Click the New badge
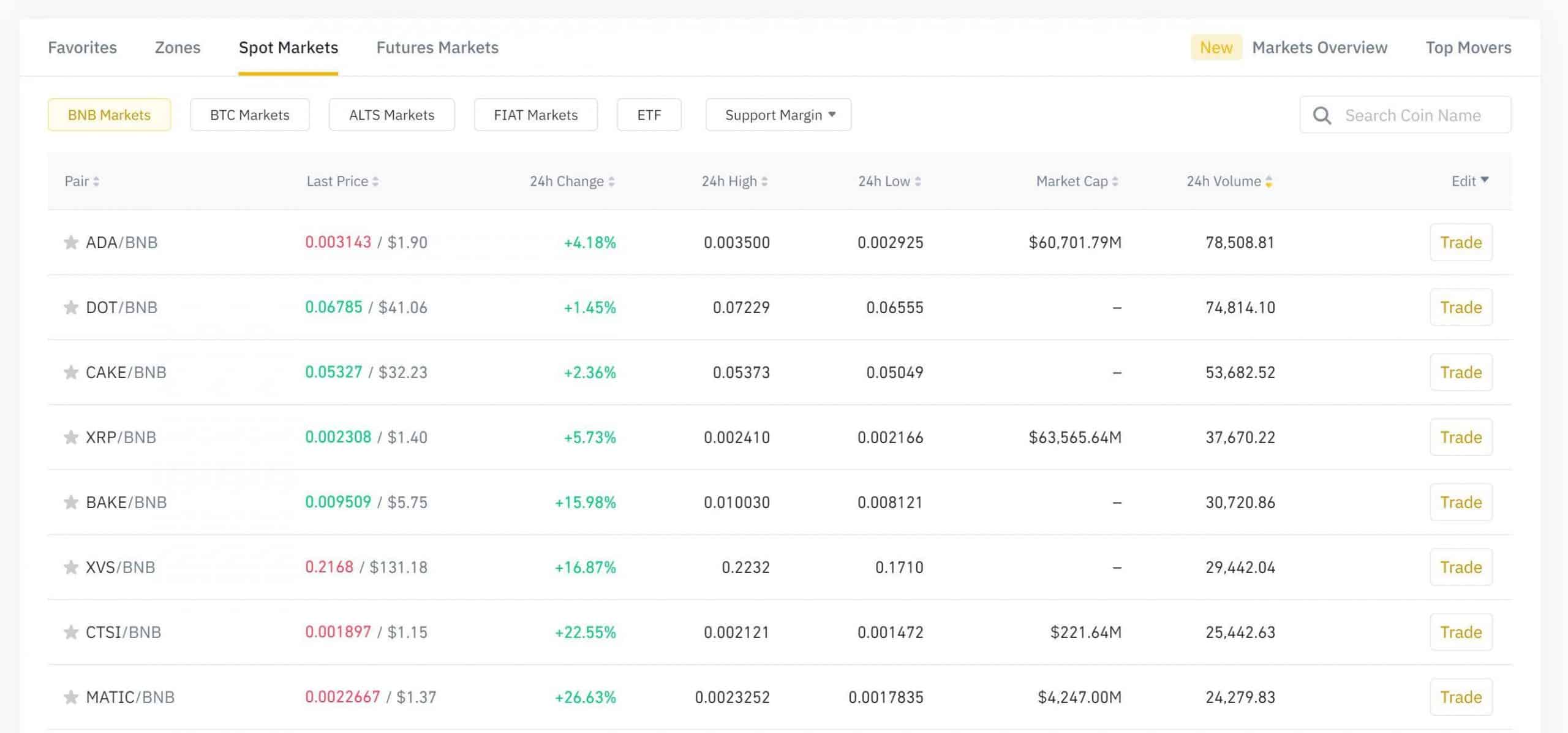 (x=1216, y=47)
